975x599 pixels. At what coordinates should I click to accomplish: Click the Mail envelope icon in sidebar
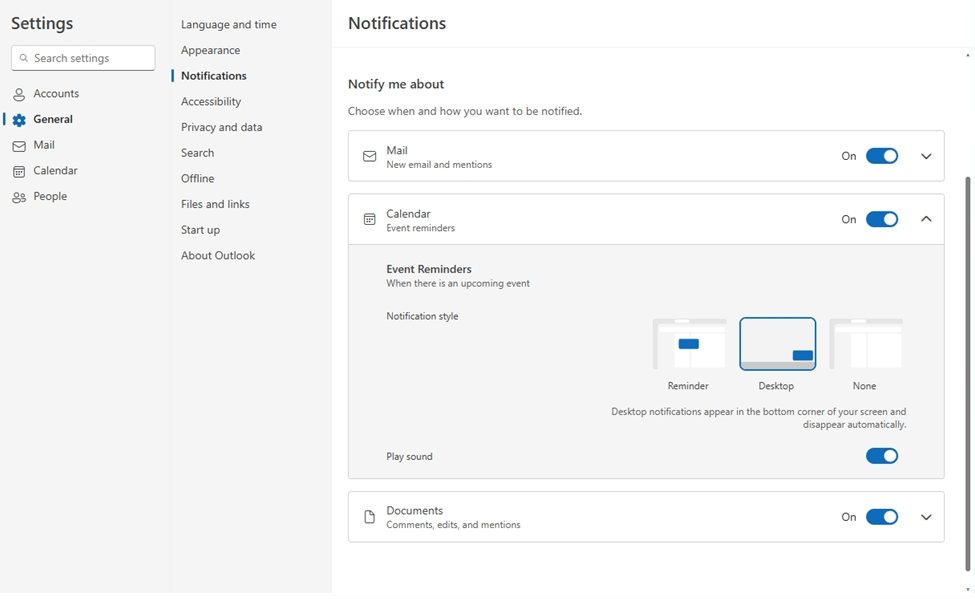pyautogui.click(x=19, y=146)
